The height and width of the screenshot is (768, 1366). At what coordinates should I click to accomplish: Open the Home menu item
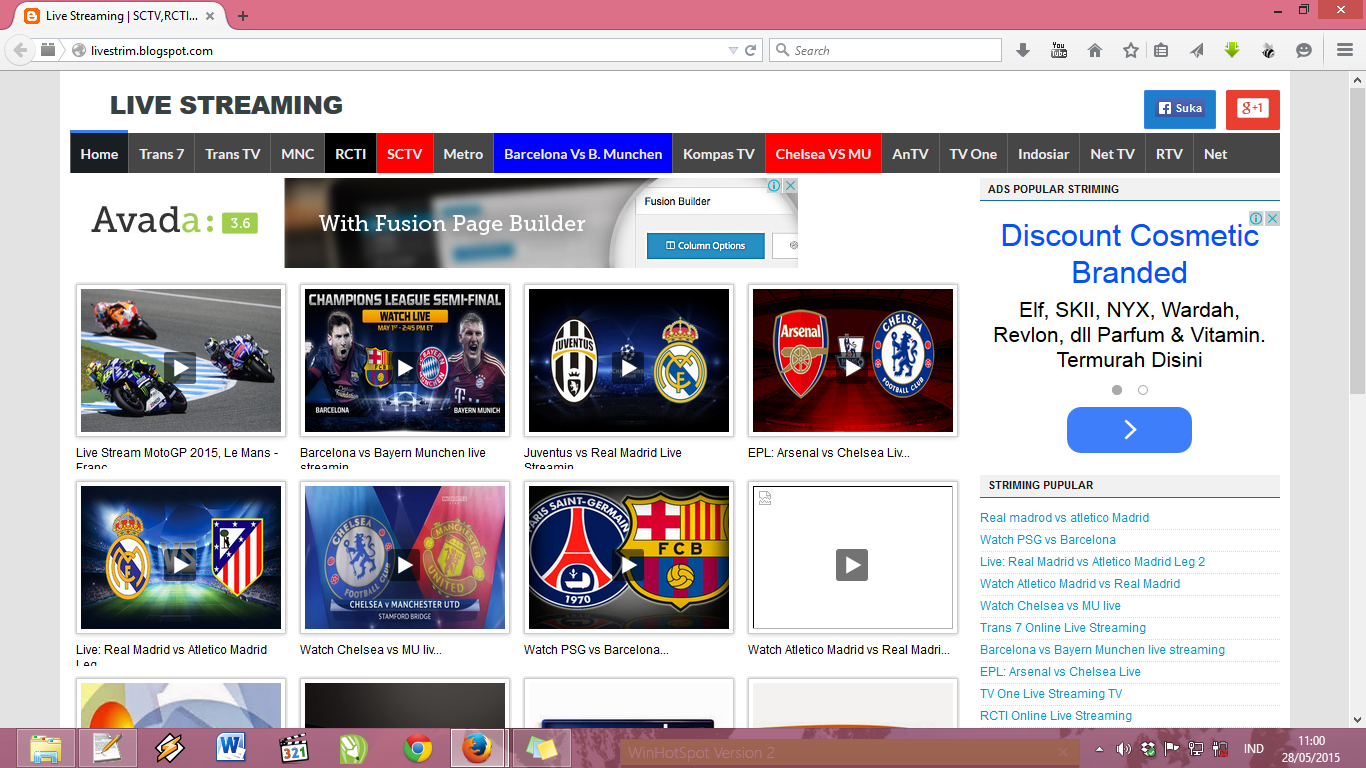pos(99,154)
